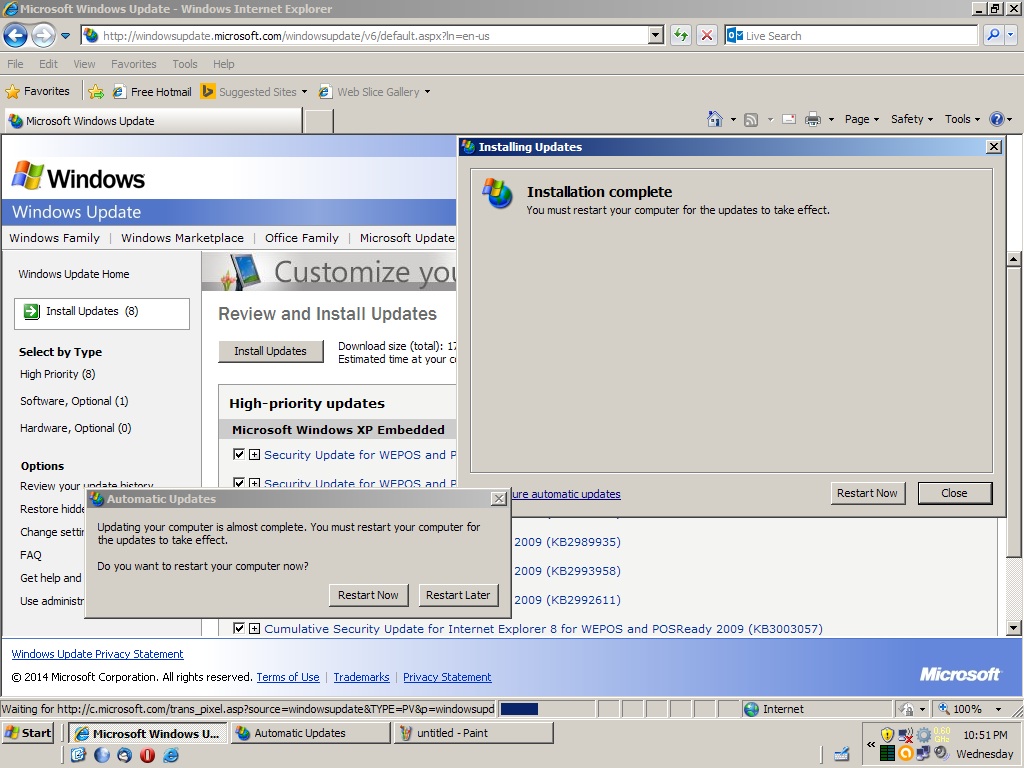Open the Safety menu in the command bar

(x=912, y=119)
